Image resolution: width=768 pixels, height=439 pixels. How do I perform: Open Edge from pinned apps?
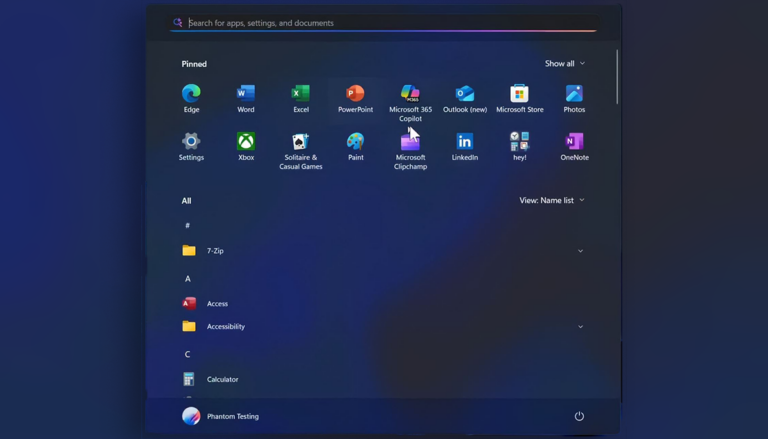[191, 98]
